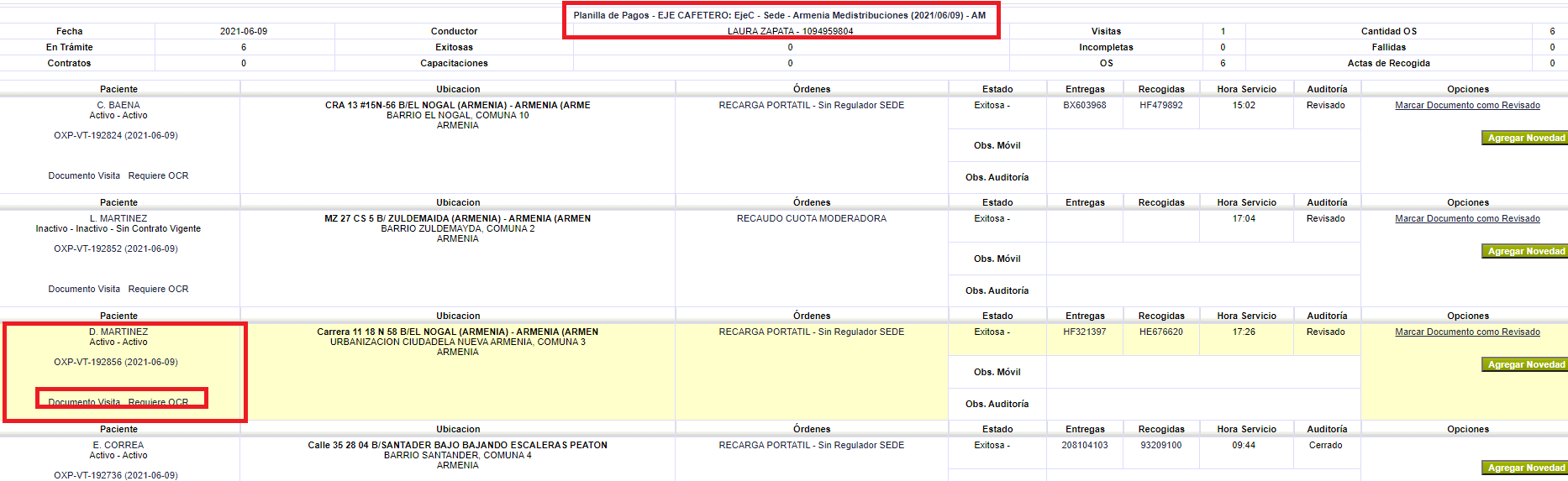This screenshot has height=481, width=1568.
Task: Click Agregar Novedad in L. MARTINEZ row
Action: [x=1525, y=252]
